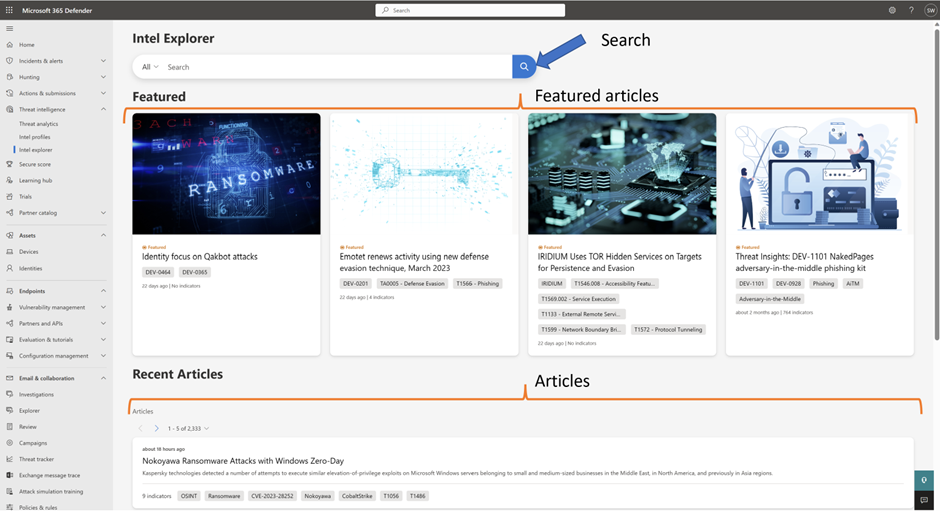Click the Home icon in sidebar
The height and width of the screenshot is (511, 940).
10,45
